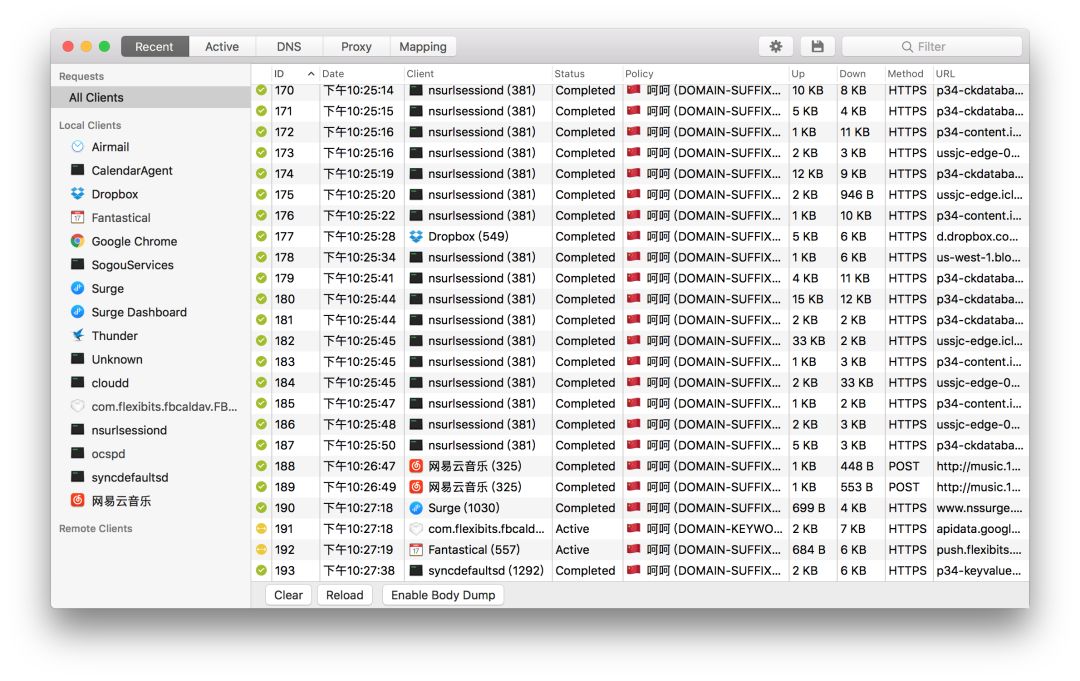
Task: Sort by the Method column header
Action: point(908,74)
